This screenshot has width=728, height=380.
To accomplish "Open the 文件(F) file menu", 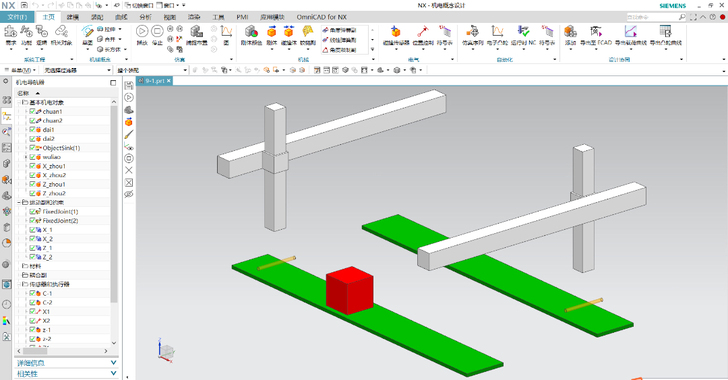I will coord(17,17).
